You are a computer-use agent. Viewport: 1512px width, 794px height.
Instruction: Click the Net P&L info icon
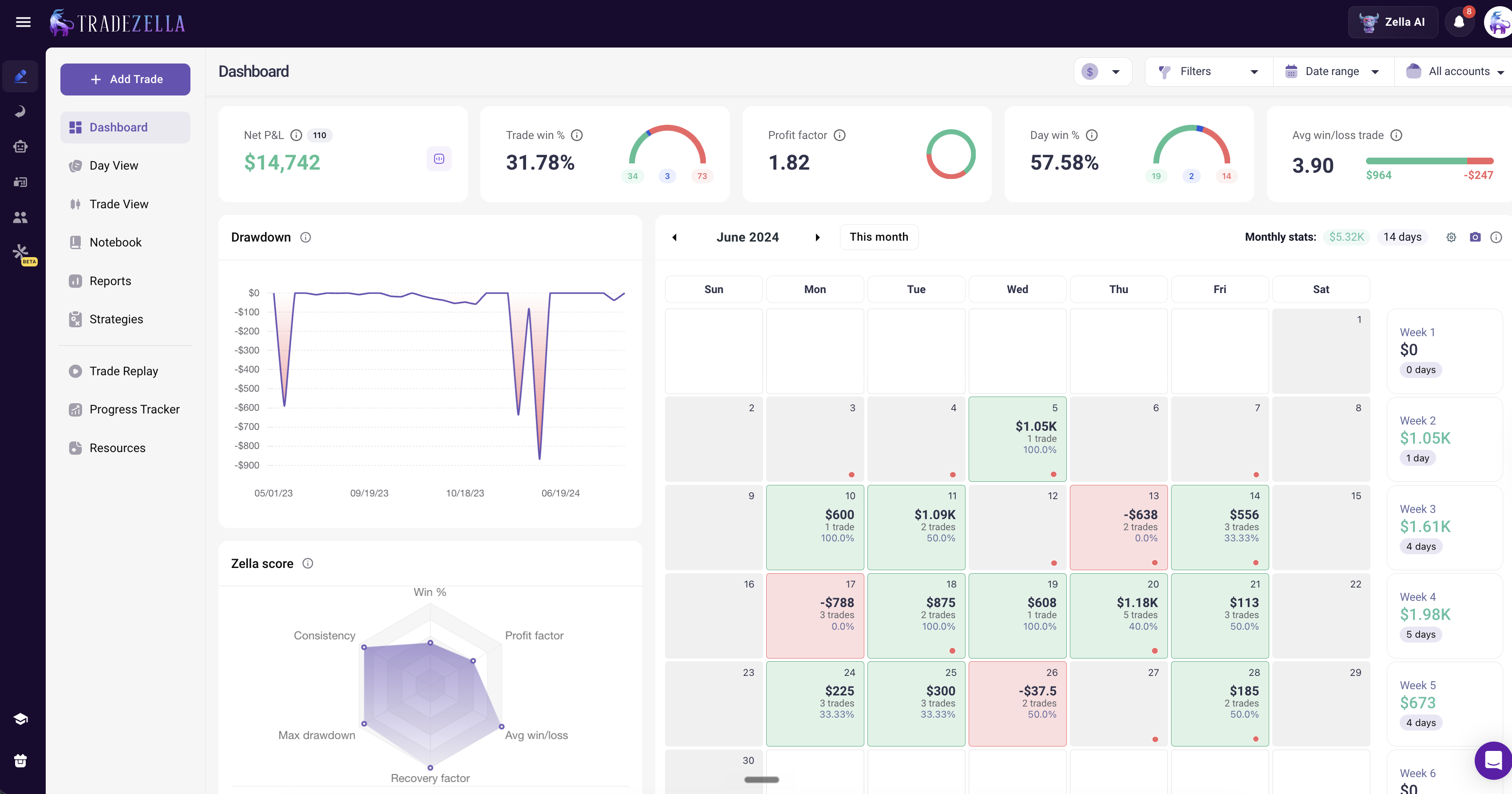coord(297,135)
